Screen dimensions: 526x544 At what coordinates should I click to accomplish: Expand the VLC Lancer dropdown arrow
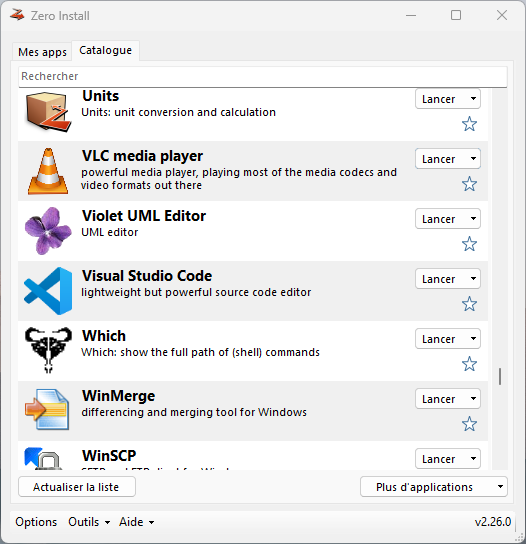tap(473, 159)
